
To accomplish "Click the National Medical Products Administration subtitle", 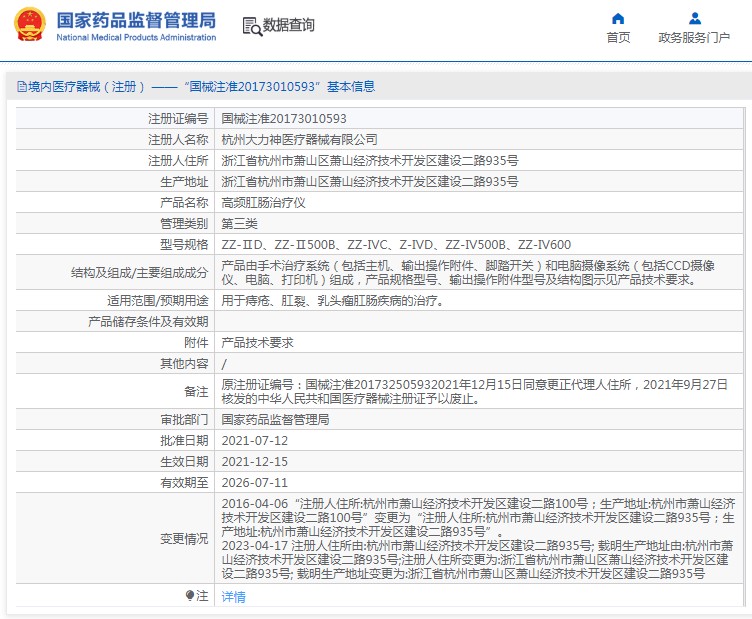I will 135,38.
